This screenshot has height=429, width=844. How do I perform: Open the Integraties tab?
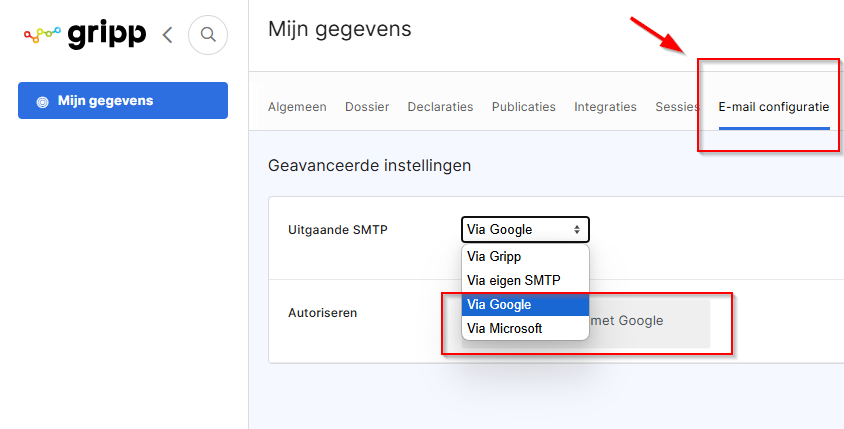(x=606, y=107)
